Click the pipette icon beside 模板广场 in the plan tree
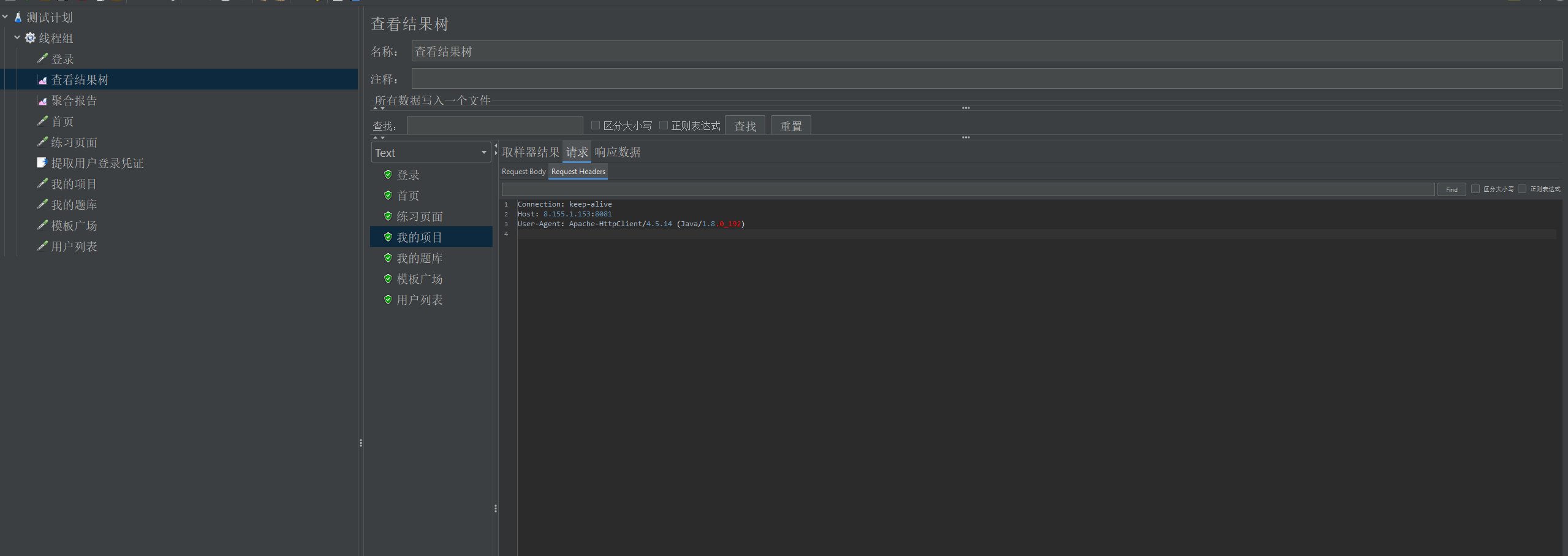Screen dimensions: 1568x556 click(42, 225)
